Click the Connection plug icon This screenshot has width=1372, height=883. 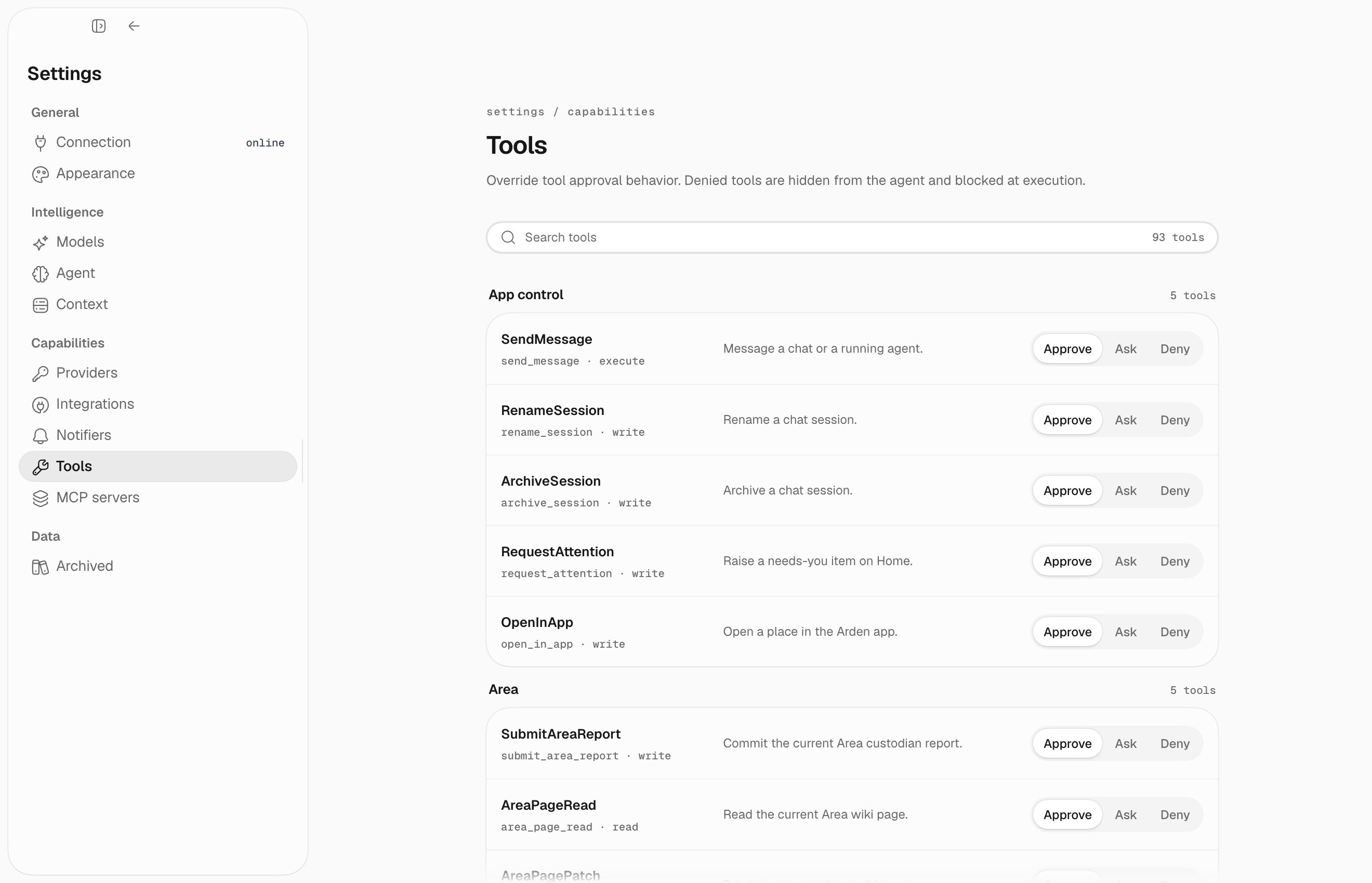click(x=40, y=143)
